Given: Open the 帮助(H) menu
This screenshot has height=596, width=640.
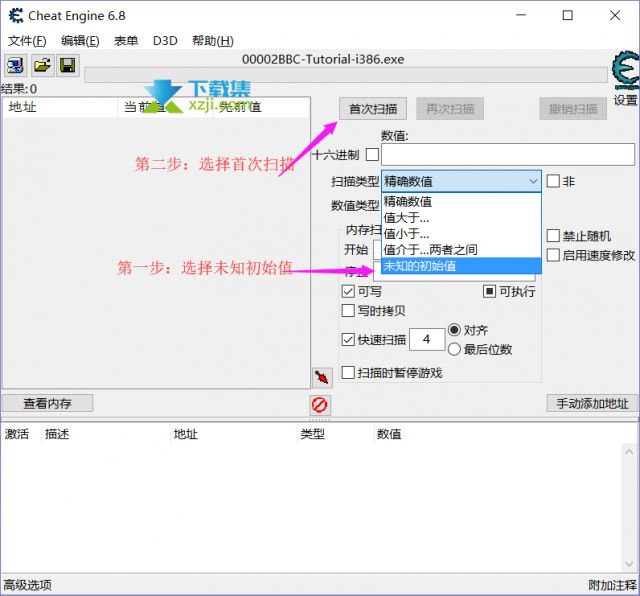Looking at the screenshot, I should tap(213, 41).
